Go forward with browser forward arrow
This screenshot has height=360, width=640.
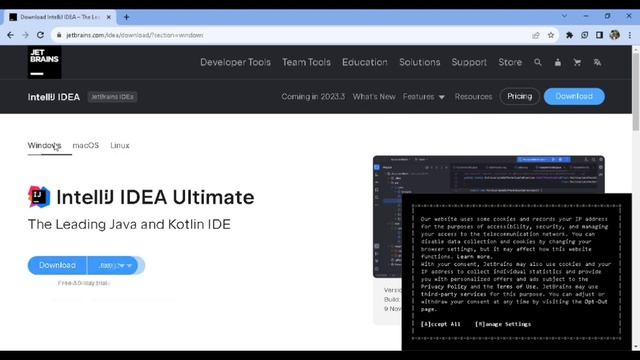point(25,35)
